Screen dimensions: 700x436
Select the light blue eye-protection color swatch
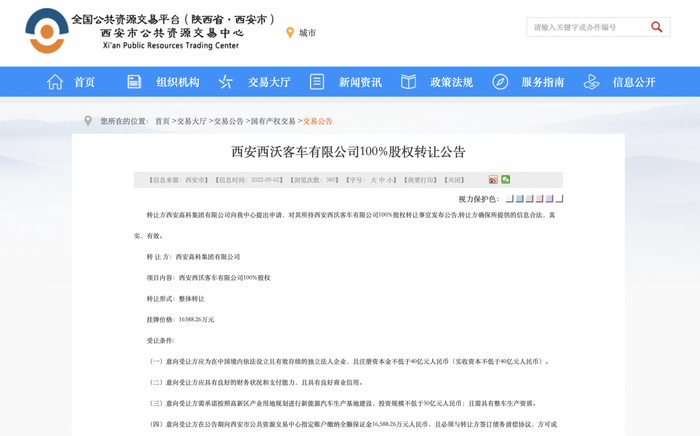click(519, 199)
